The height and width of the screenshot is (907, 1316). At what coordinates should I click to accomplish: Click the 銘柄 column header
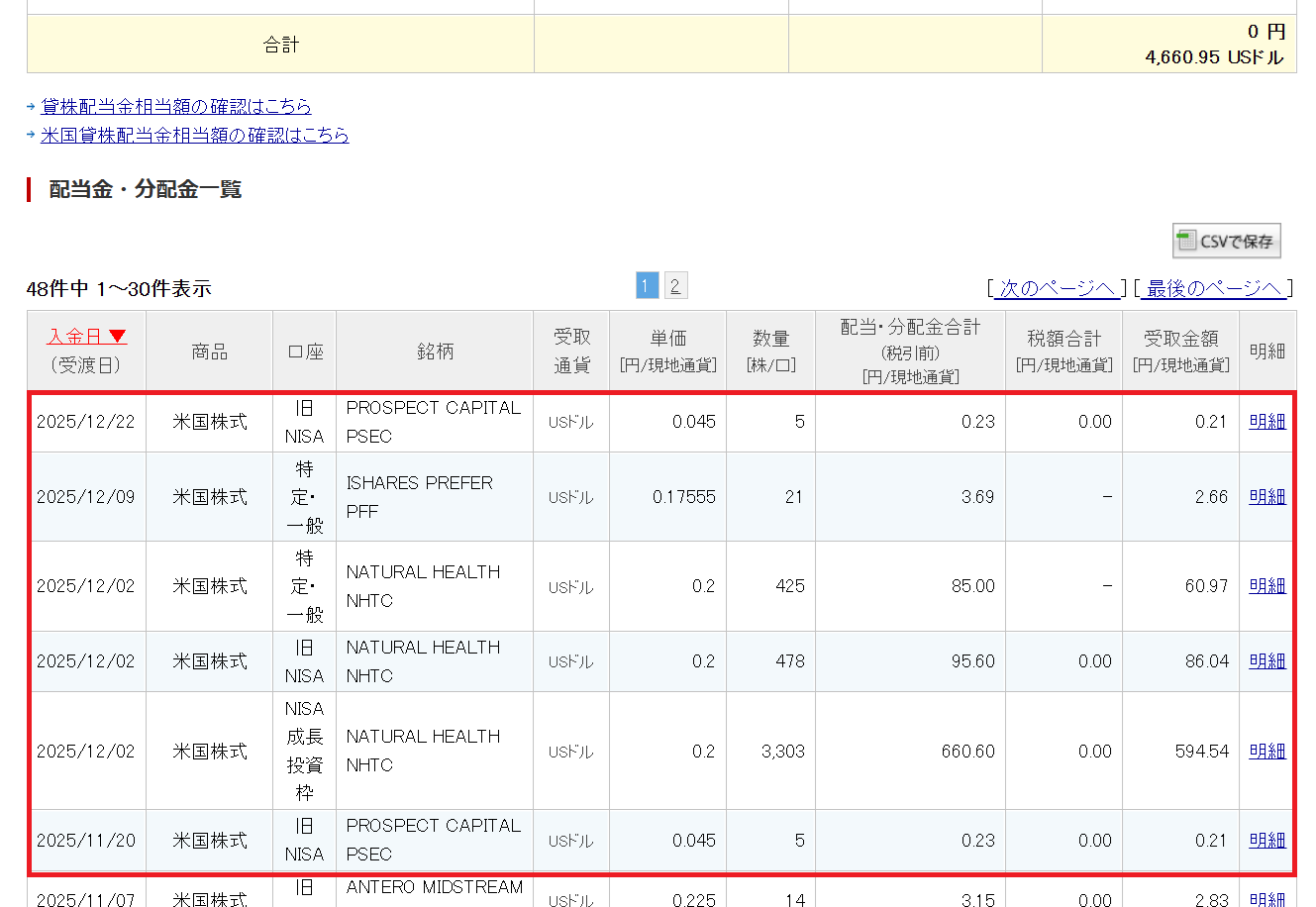[x=435, y=352]
